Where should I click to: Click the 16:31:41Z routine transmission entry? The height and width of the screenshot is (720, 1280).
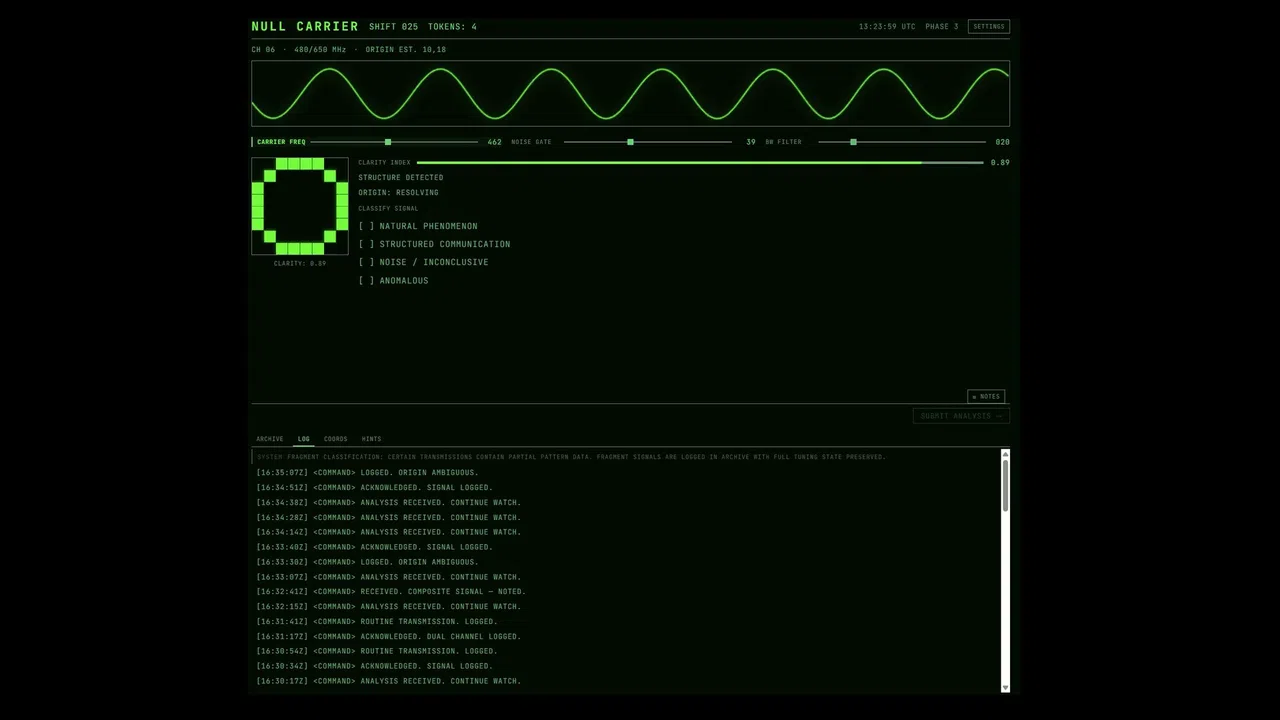[x=377, y=622]
